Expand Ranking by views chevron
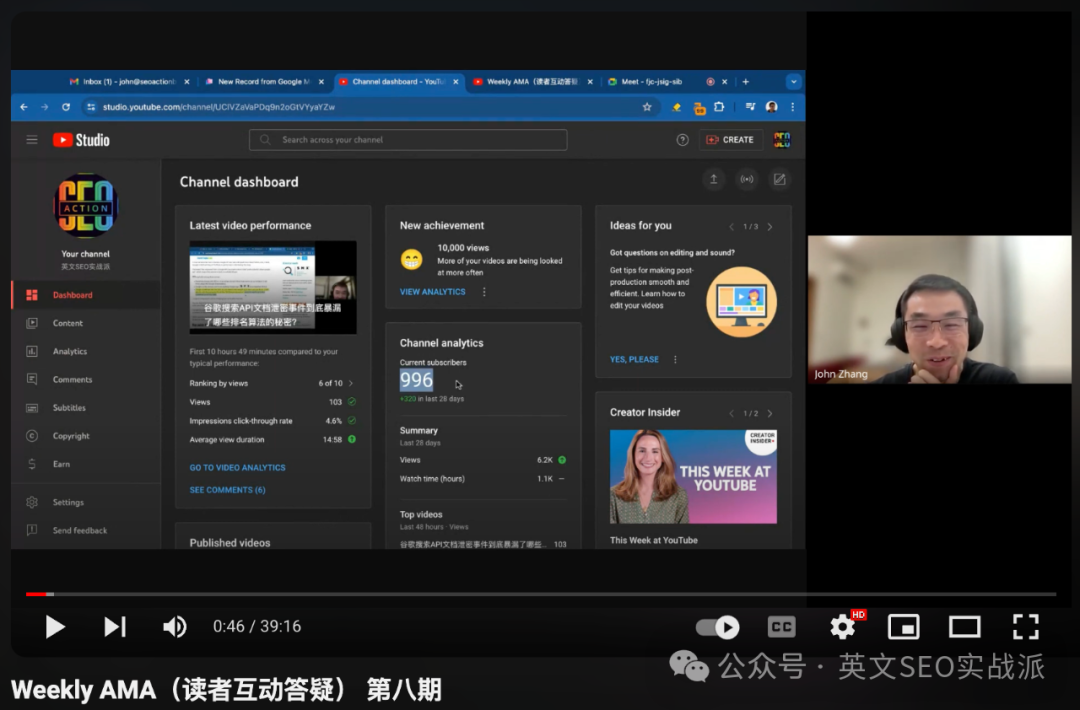The width and height of the screenshot is (1080, 710). pos(351,383)
